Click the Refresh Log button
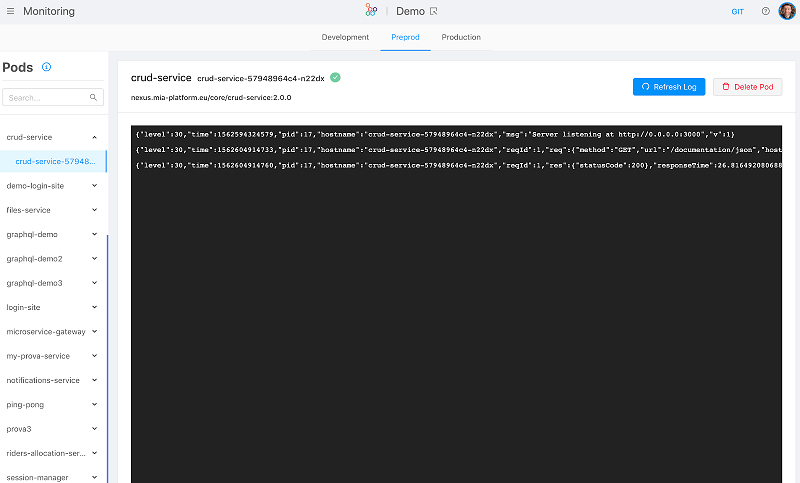800x483 pixels. click(669, 87)
